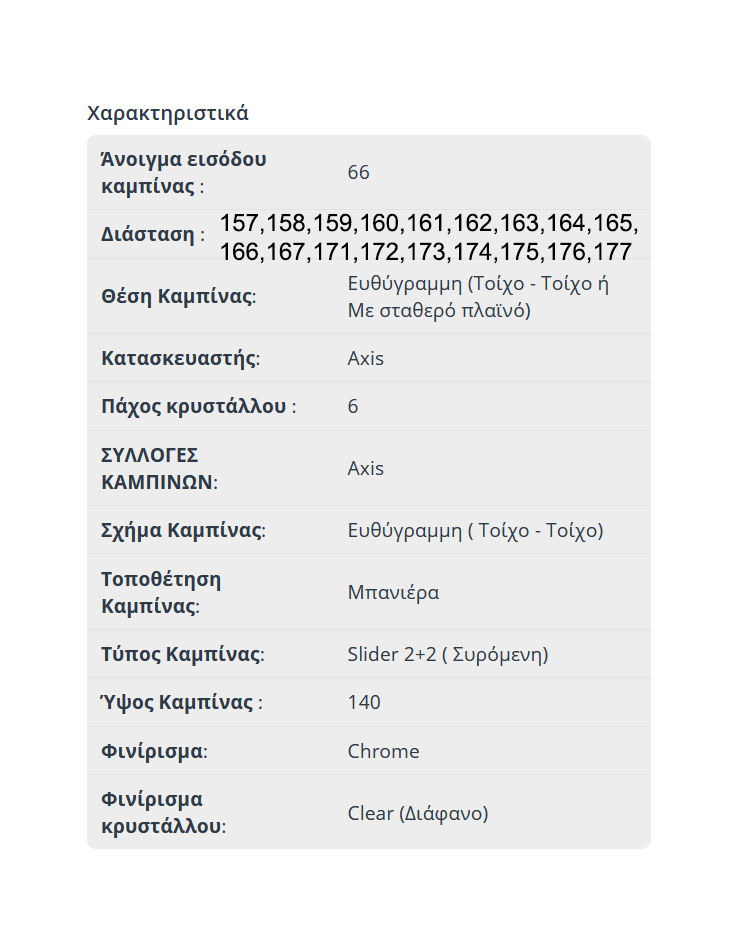
Task: Select the Σχήμα Καμπίνας label
Action: [183, 531]
